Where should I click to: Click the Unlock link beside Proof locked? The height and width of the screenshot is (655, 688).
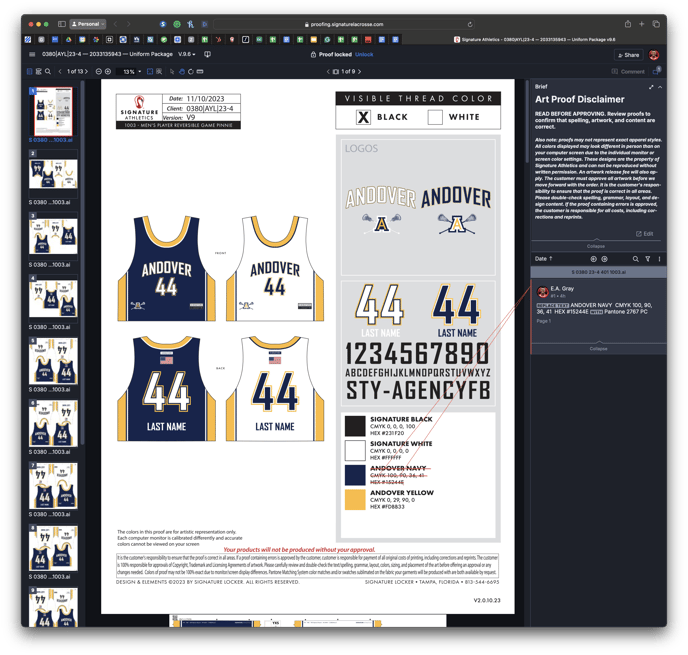coord(364,55)
